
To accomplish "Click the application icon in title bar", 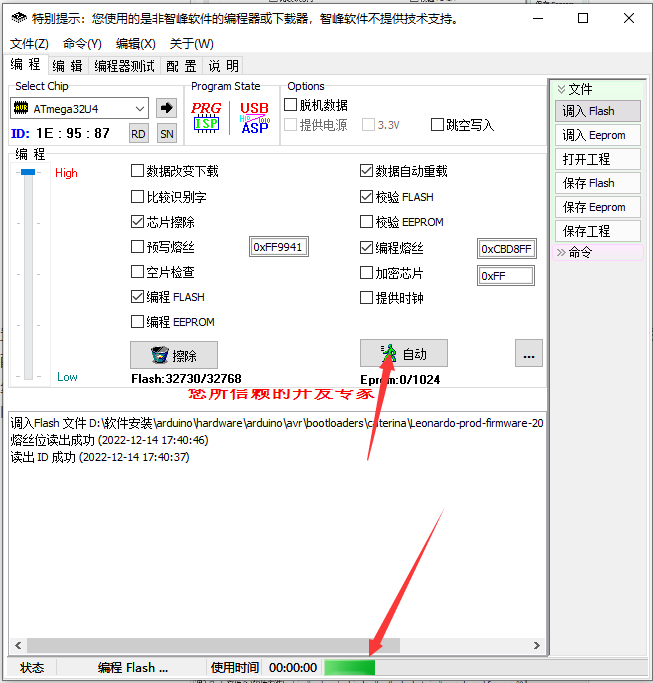I will pyautogui.click(x=19, y=18).
